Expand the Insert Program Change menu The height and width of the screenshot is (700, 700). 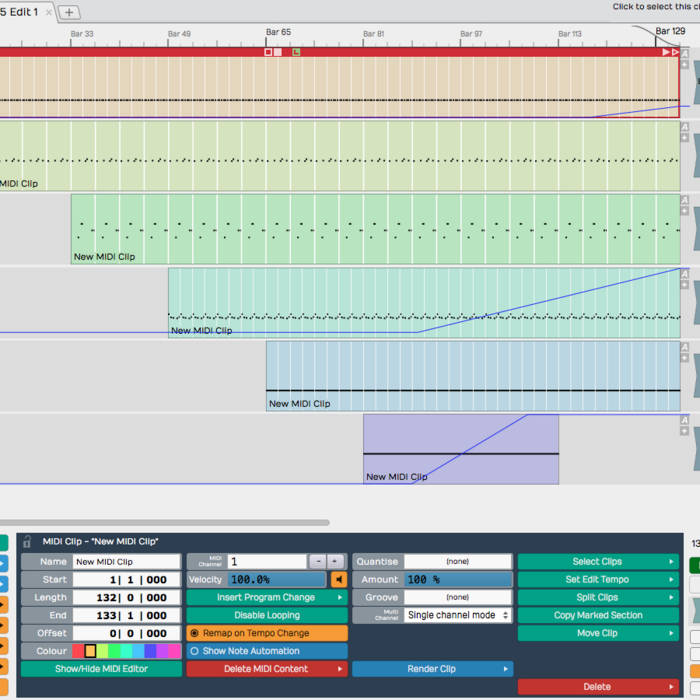coord(267,597)
